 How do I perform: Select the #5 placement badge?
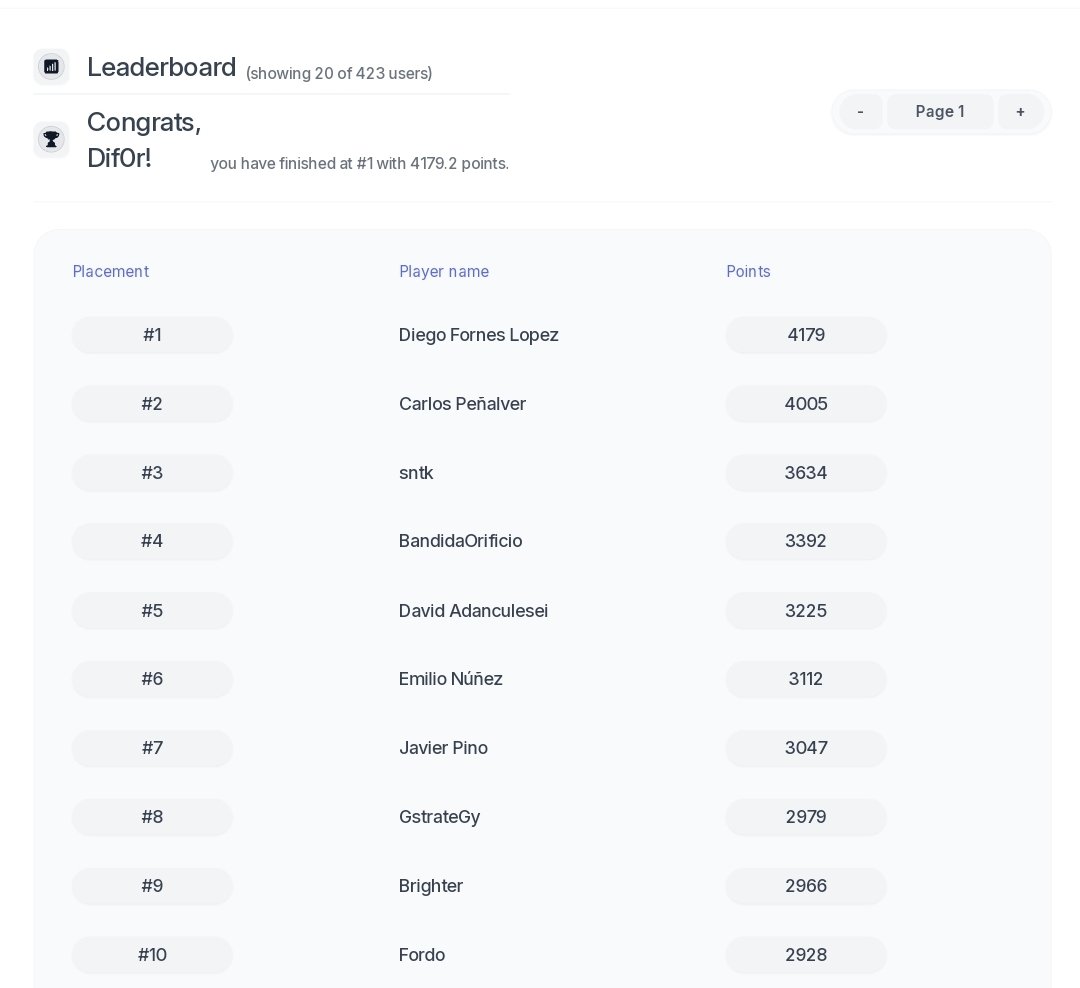point(152,610)
